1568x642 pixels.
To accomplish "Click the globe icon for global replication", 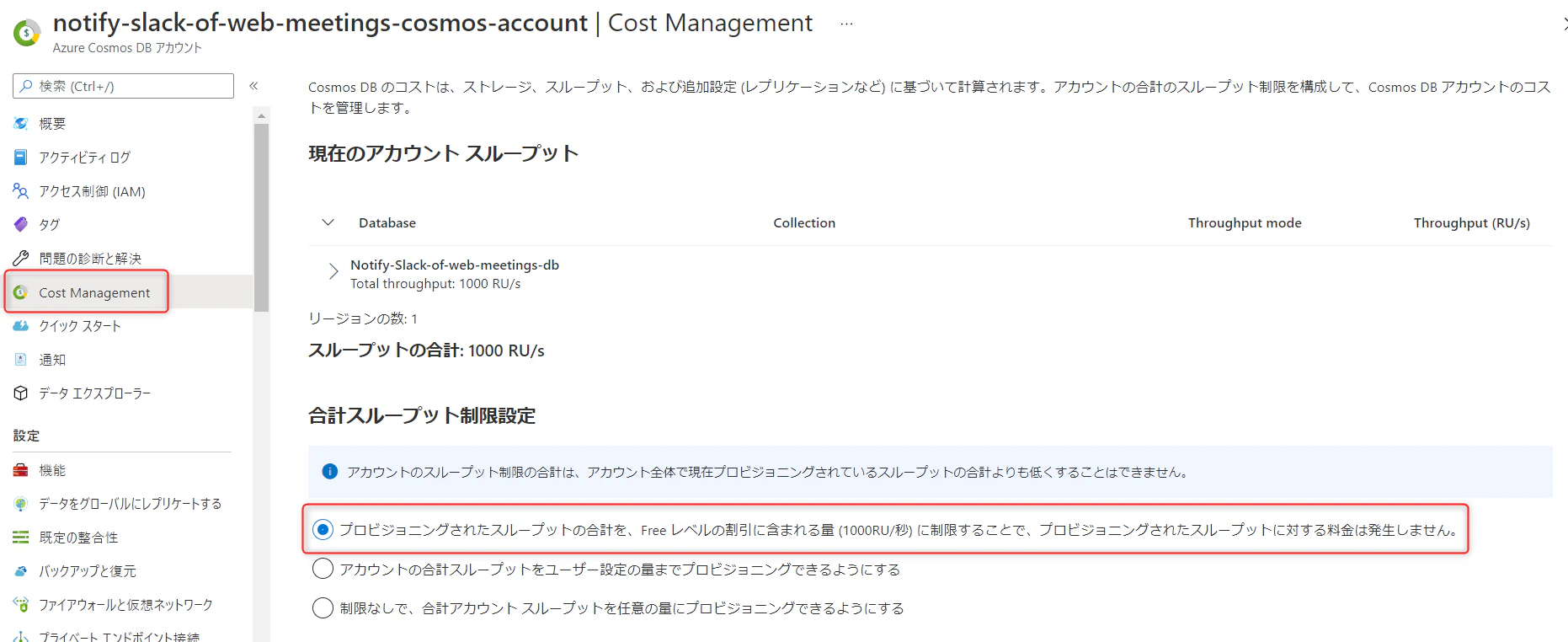I will pos(21,504).
